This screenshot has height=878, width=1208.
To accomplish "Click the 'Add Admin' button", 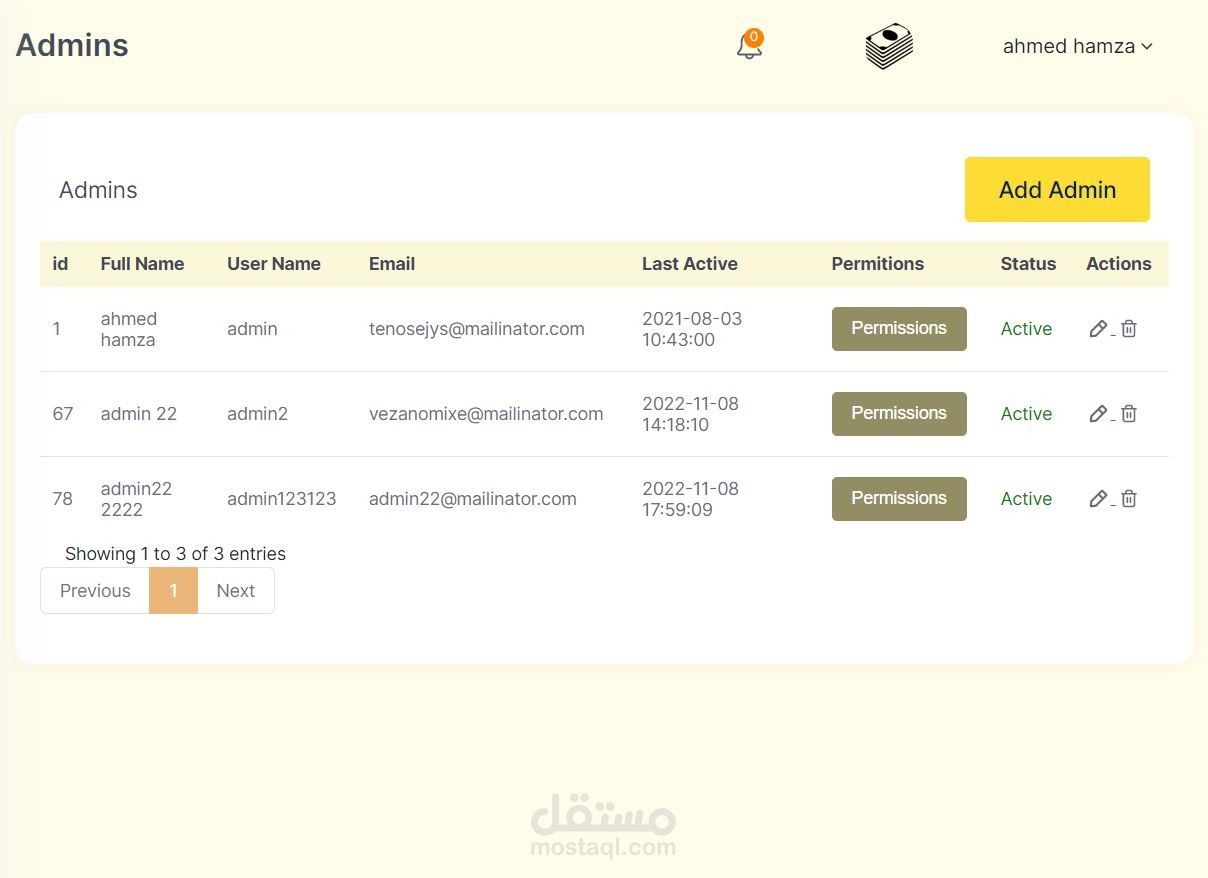I will (1057, 189).
